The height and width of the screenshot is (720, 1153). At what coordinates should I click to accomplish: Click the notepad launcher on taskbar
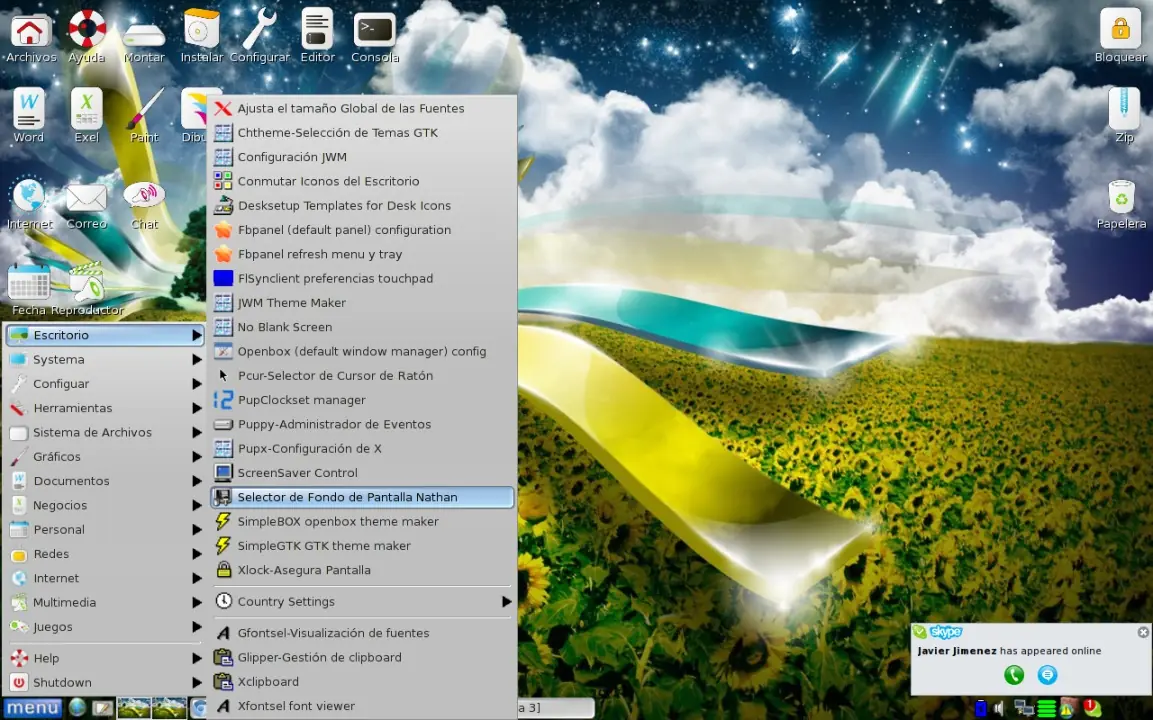tap(101, 708)
